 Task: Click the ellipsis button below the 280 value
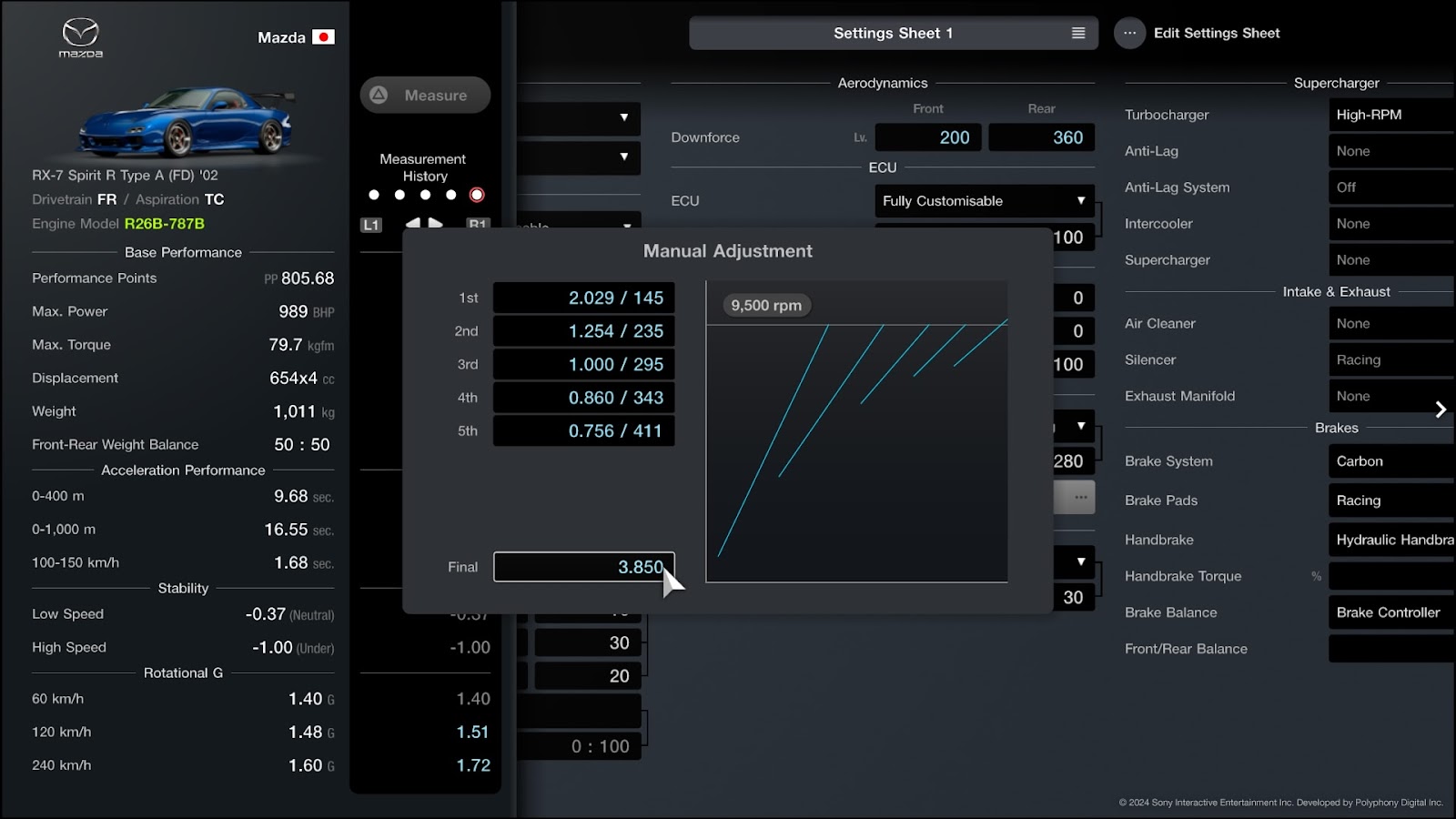pos(1080,497)
